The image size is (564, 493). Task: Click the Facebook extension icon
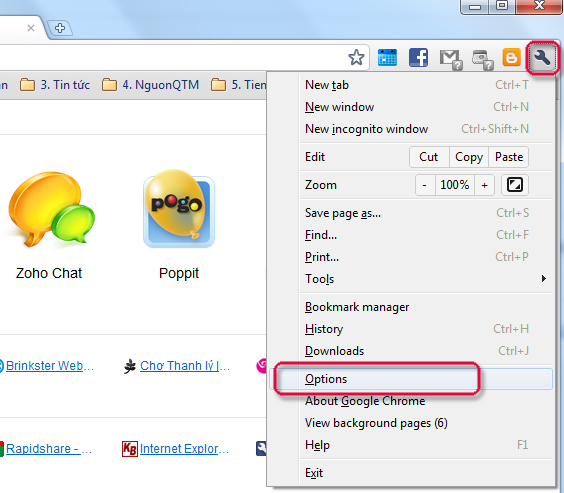[x=418, y=58]
